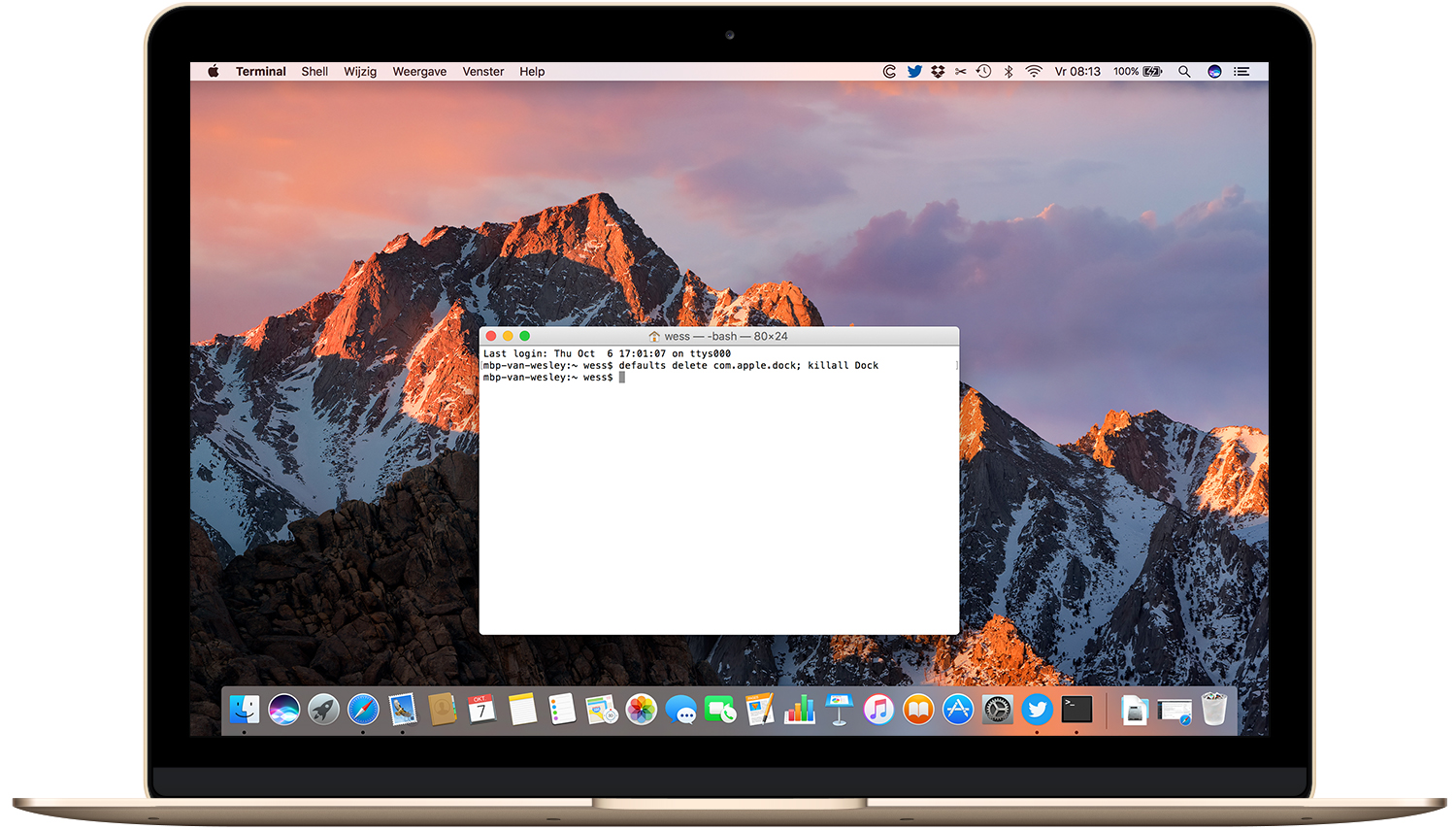
Task: Open Spotlight search in the menu bar
Action: coord(1185,71)
